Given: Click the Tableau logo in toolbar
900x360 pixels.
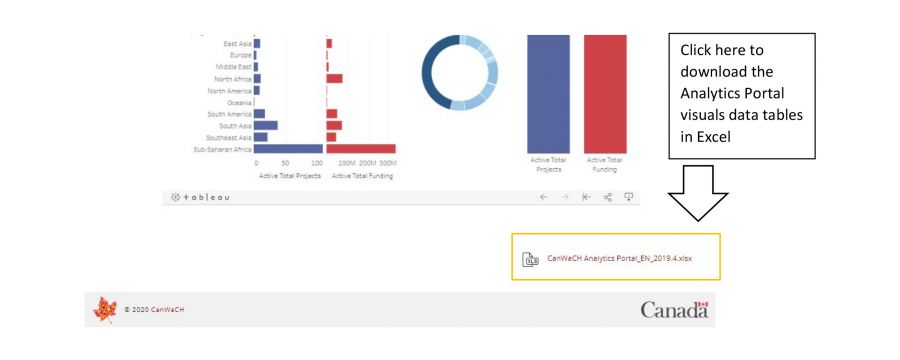Looking at the screenshot, I should pos(200,197).
